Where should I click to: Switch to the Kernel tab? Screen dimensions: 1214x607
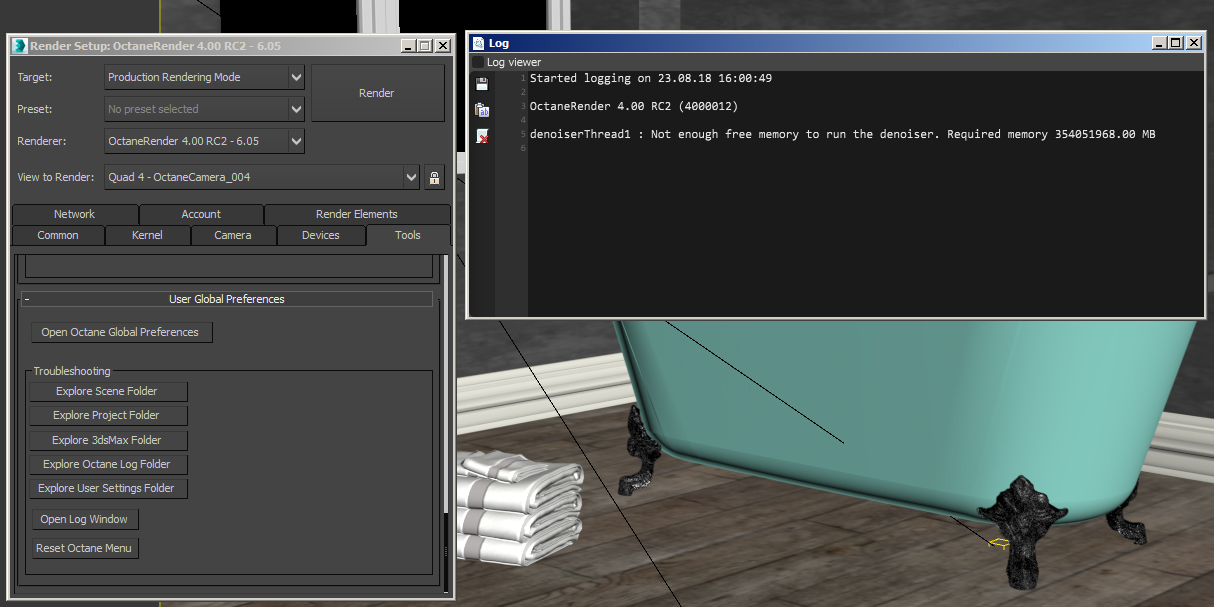[147, 235]
